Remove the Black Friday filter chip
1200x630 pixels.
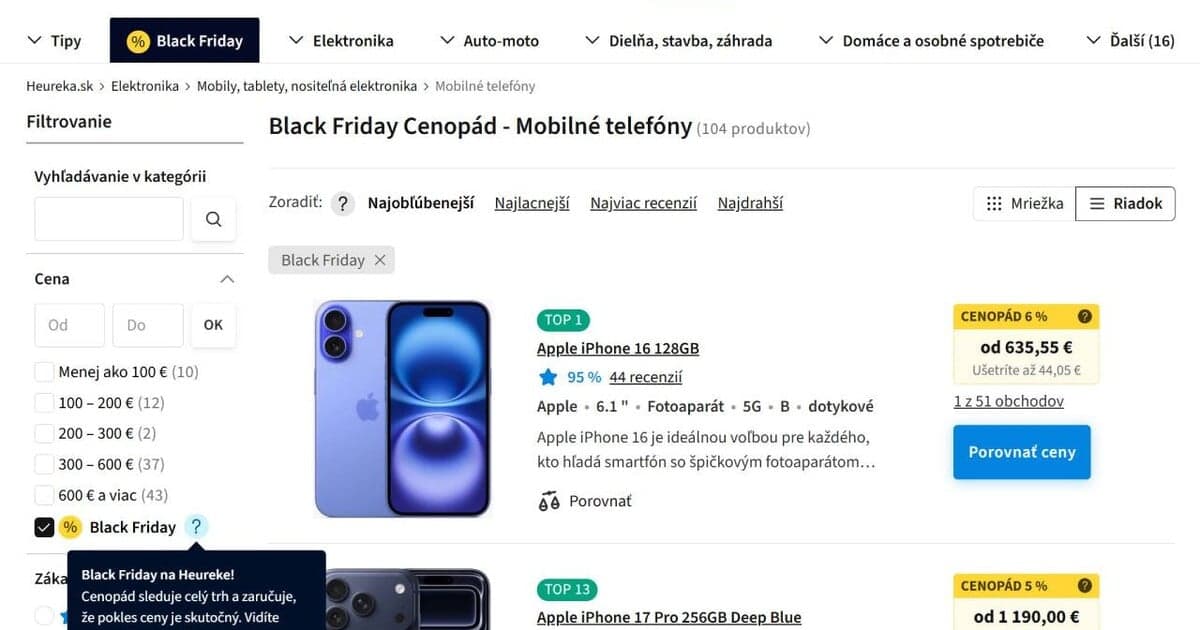coord(379,259)
